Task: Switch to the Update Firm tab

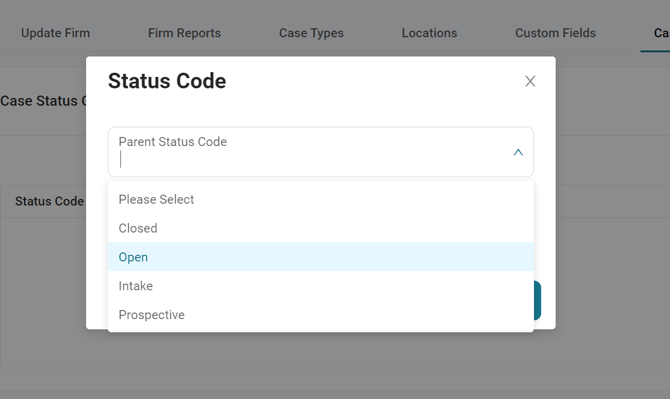Action: pos(56,33)
